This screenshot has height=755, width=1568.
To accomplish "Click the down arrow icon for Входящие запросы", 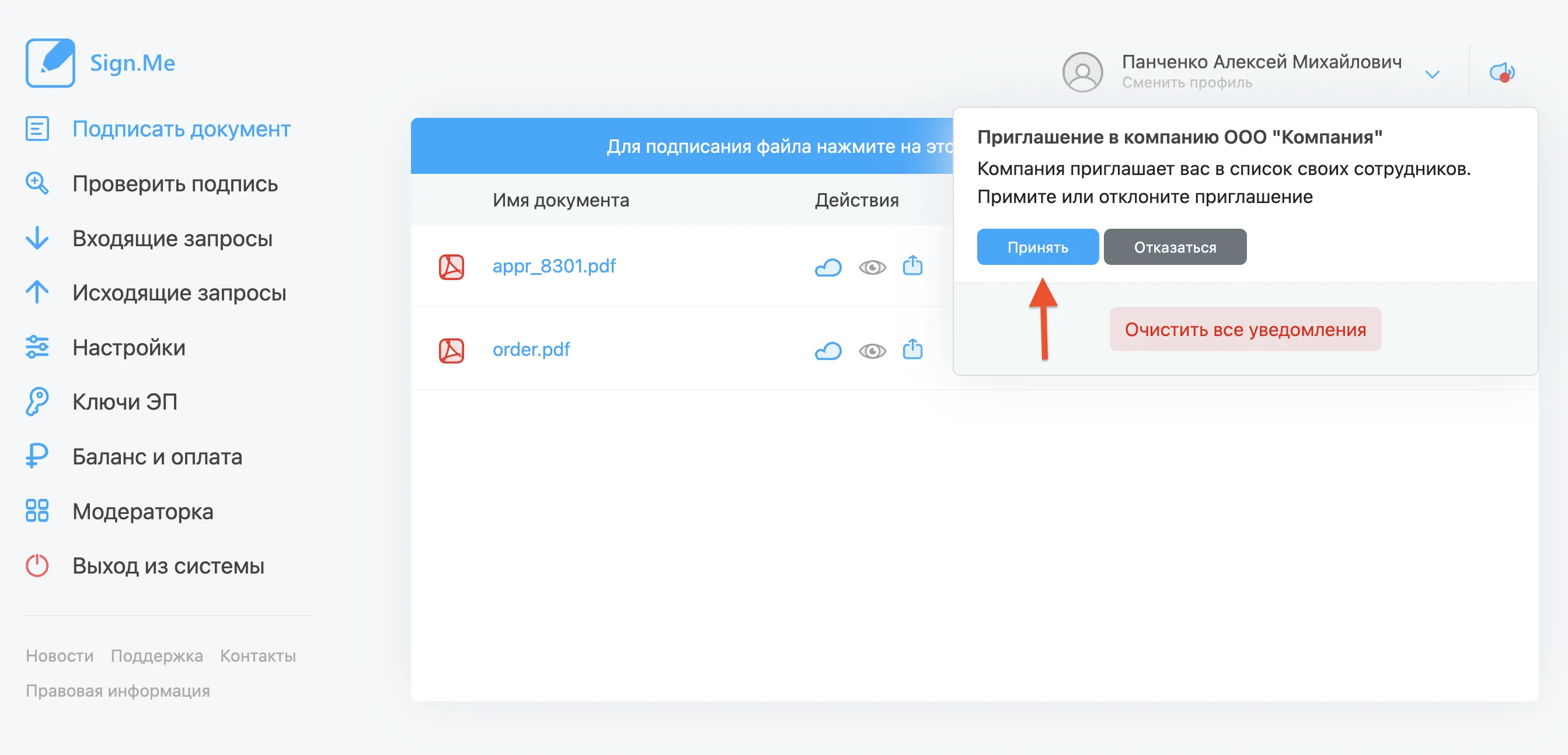I will (x=37, y=238).
